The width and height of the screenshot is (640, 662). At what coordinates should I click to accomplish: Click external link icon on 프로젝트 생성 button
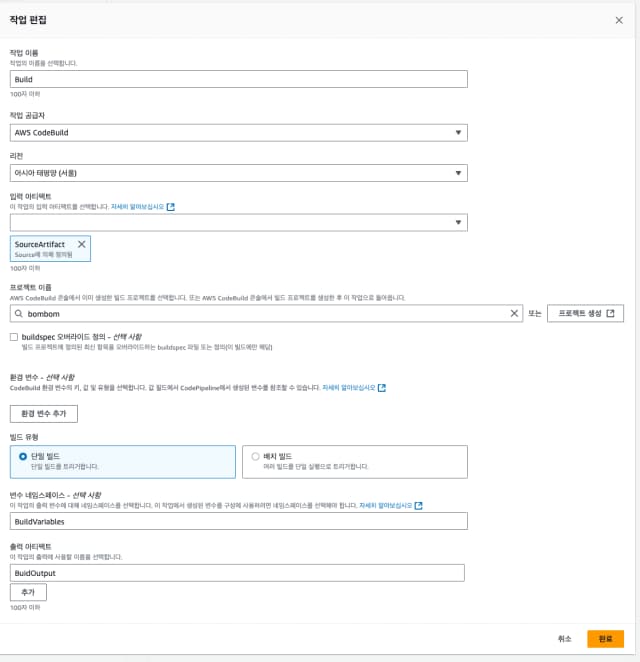(x=610, y=313)
